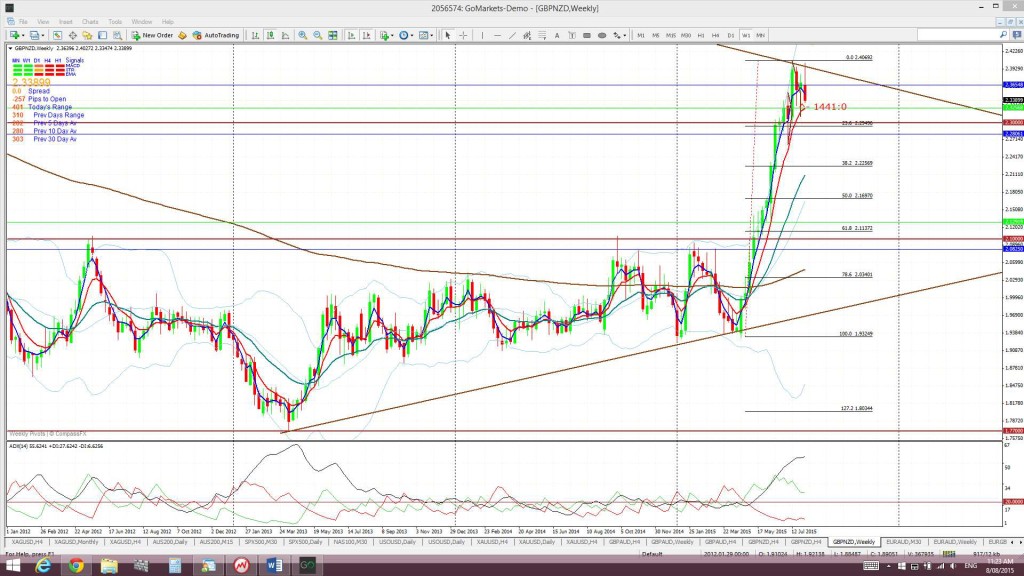Click the Zoom Out magnifier

click(318, 35)
